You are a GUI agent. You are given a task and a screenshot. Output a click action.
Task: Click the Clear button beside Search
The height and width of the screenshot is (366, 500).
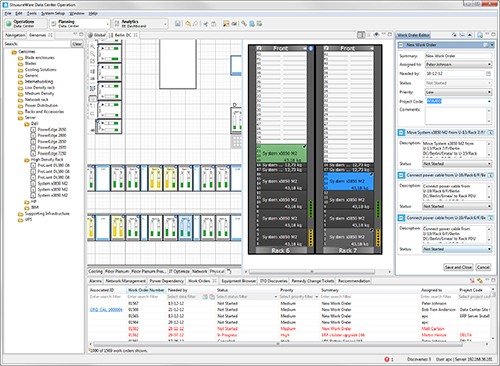click(77, 44)
